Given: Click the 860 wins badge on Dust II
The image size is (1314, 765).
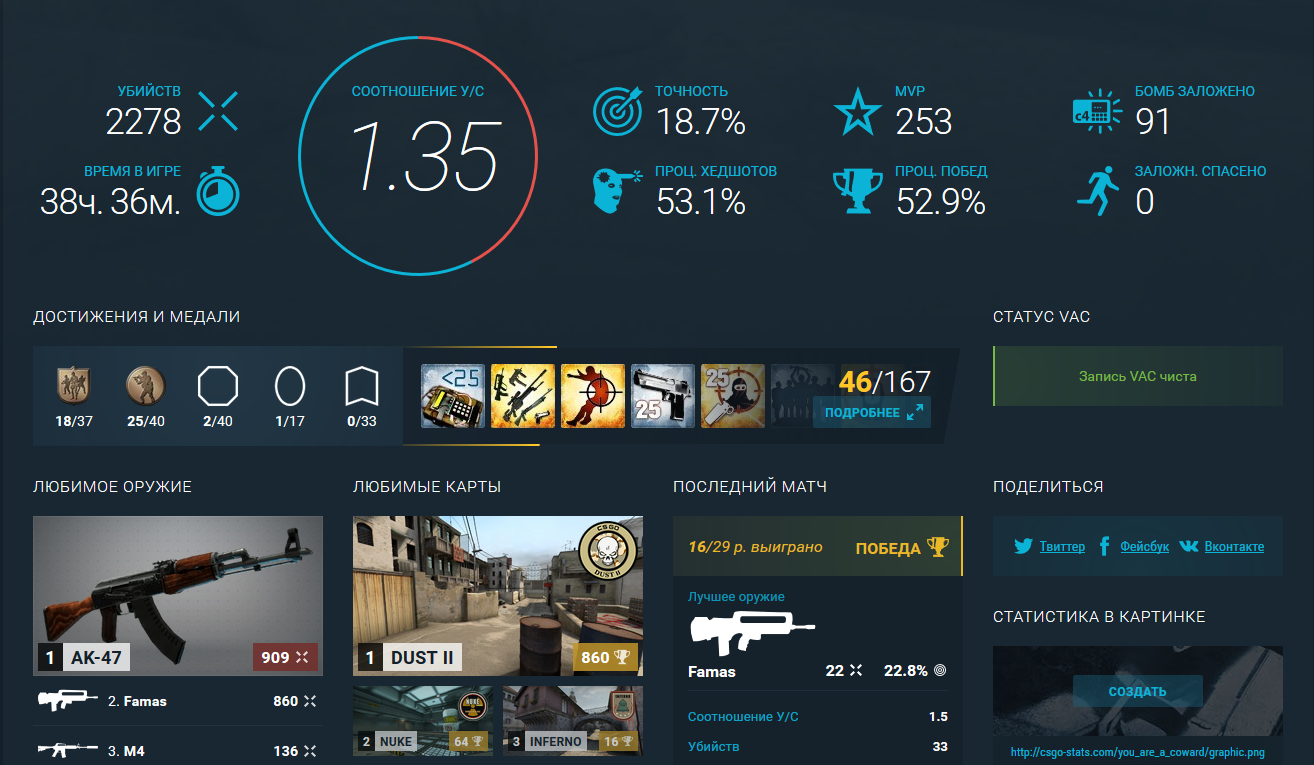Looking at the screenshot, I should 606,657.
